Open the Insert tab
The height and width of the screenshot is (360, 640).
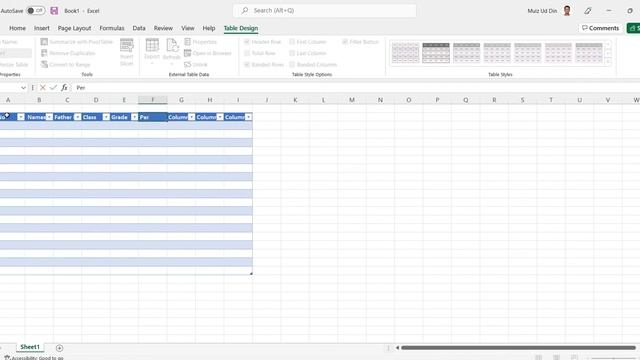(42, 28)
